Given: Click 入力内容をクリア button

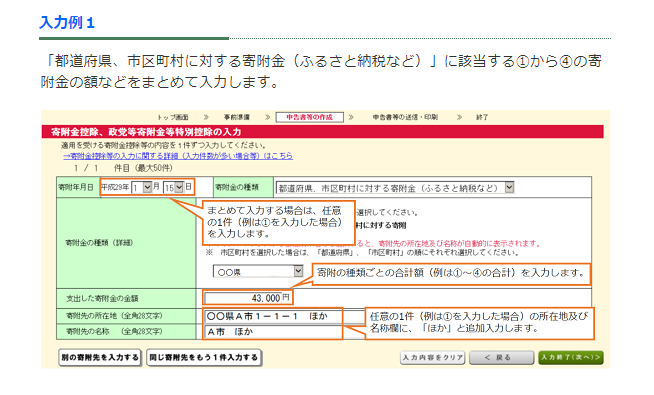Looking at the screenshot, I should pos(433,357).
